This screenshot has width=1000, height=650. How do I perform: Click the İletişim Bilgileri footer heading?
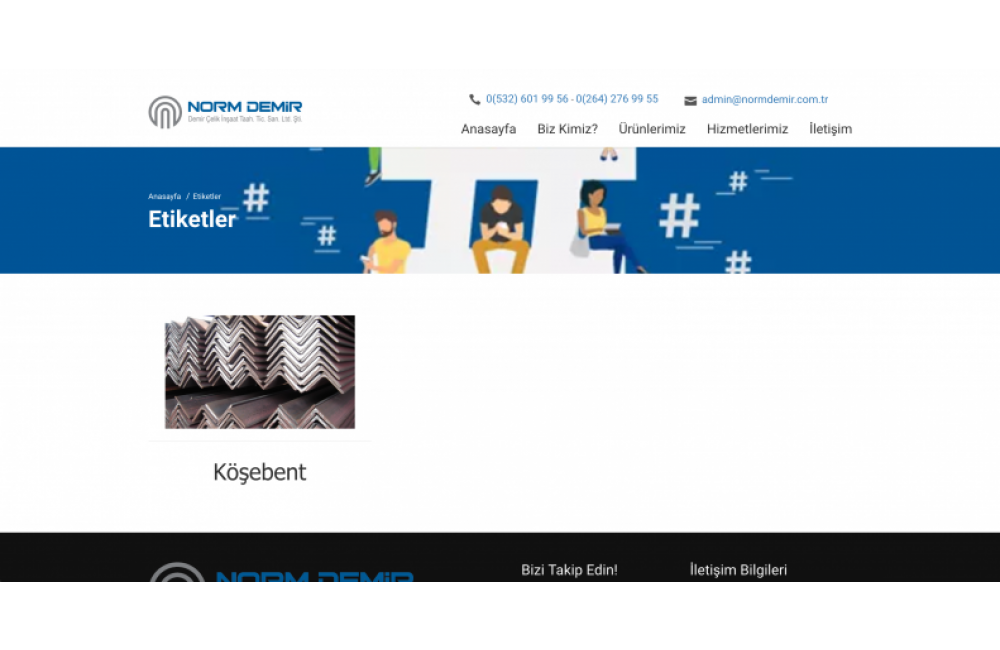pyautogui.click(x=738, y=570)
